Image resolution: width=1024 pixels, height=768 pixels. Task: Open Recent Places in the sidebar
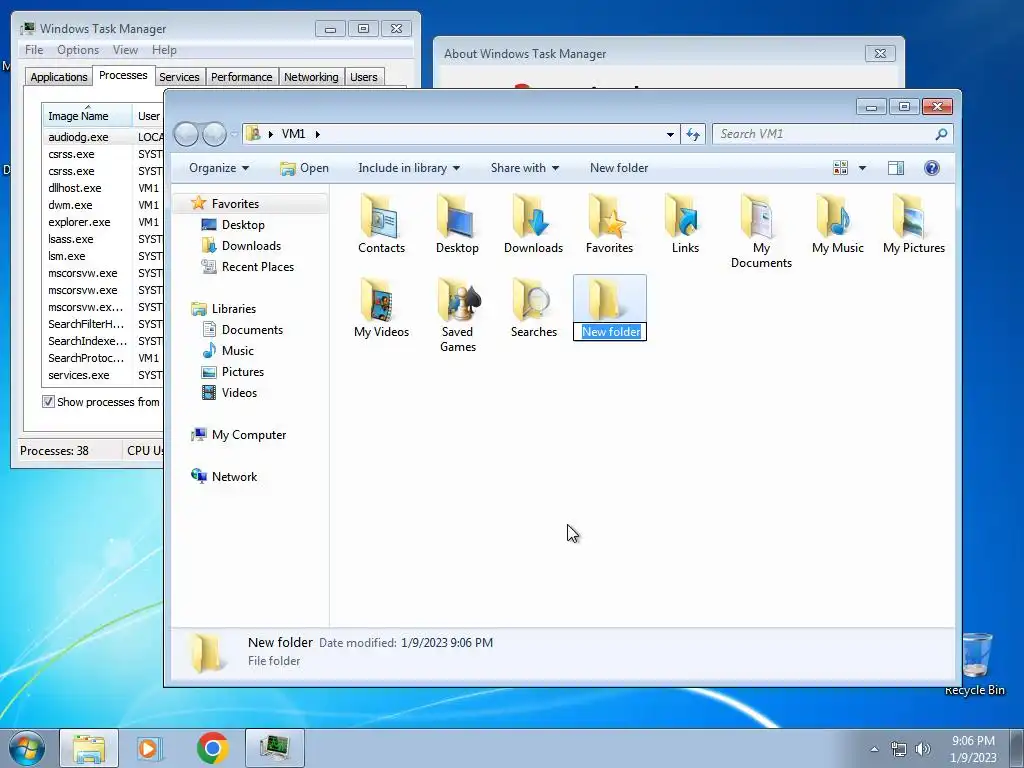click(258, 266)
